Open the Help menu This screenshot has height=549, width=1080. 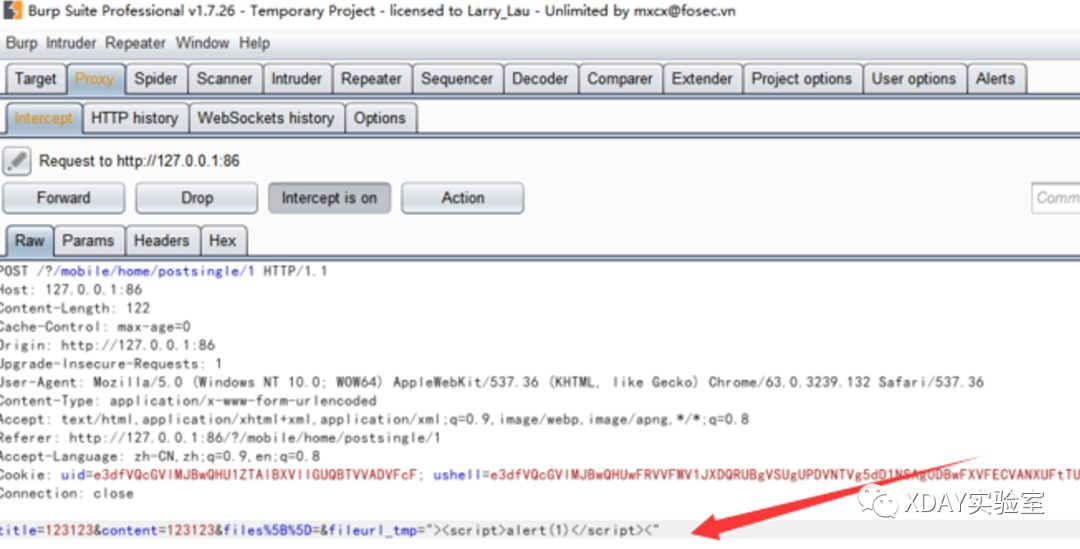point(254,43)
